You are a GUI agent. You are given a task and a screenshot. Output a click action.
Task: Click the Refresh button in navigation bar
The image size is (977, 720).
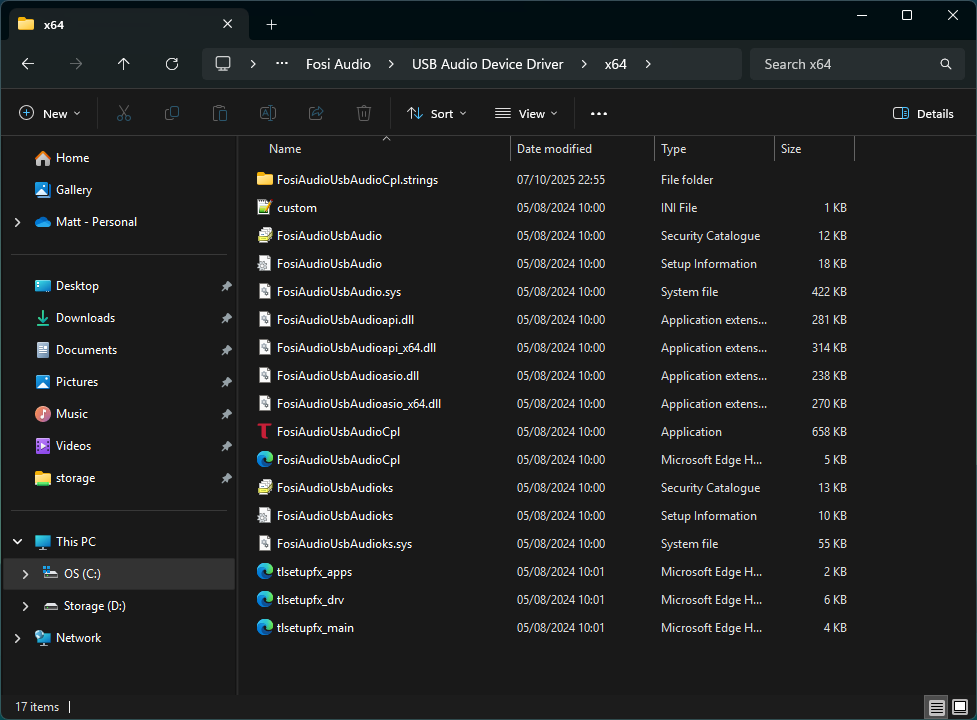coord(172,64)
